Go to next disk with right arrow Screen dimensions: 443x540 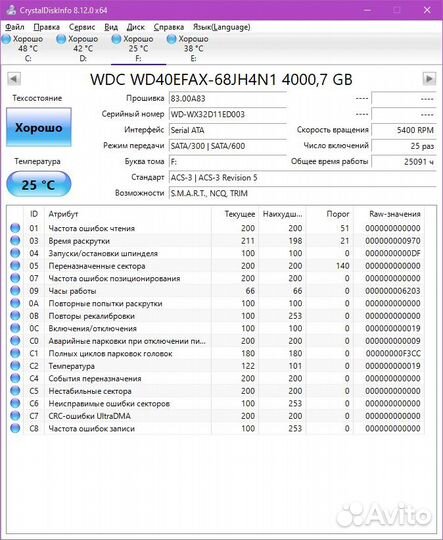pyautogui.click(x=429, y=79)
